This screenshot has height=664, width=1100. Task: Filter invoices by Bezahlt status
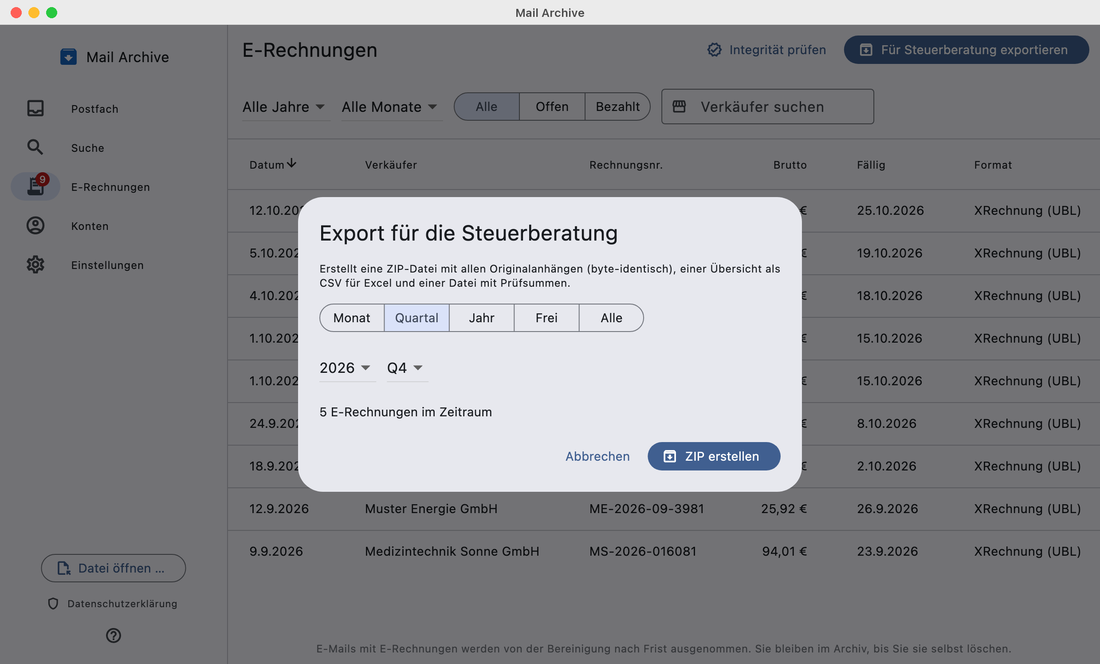[617, 107]
